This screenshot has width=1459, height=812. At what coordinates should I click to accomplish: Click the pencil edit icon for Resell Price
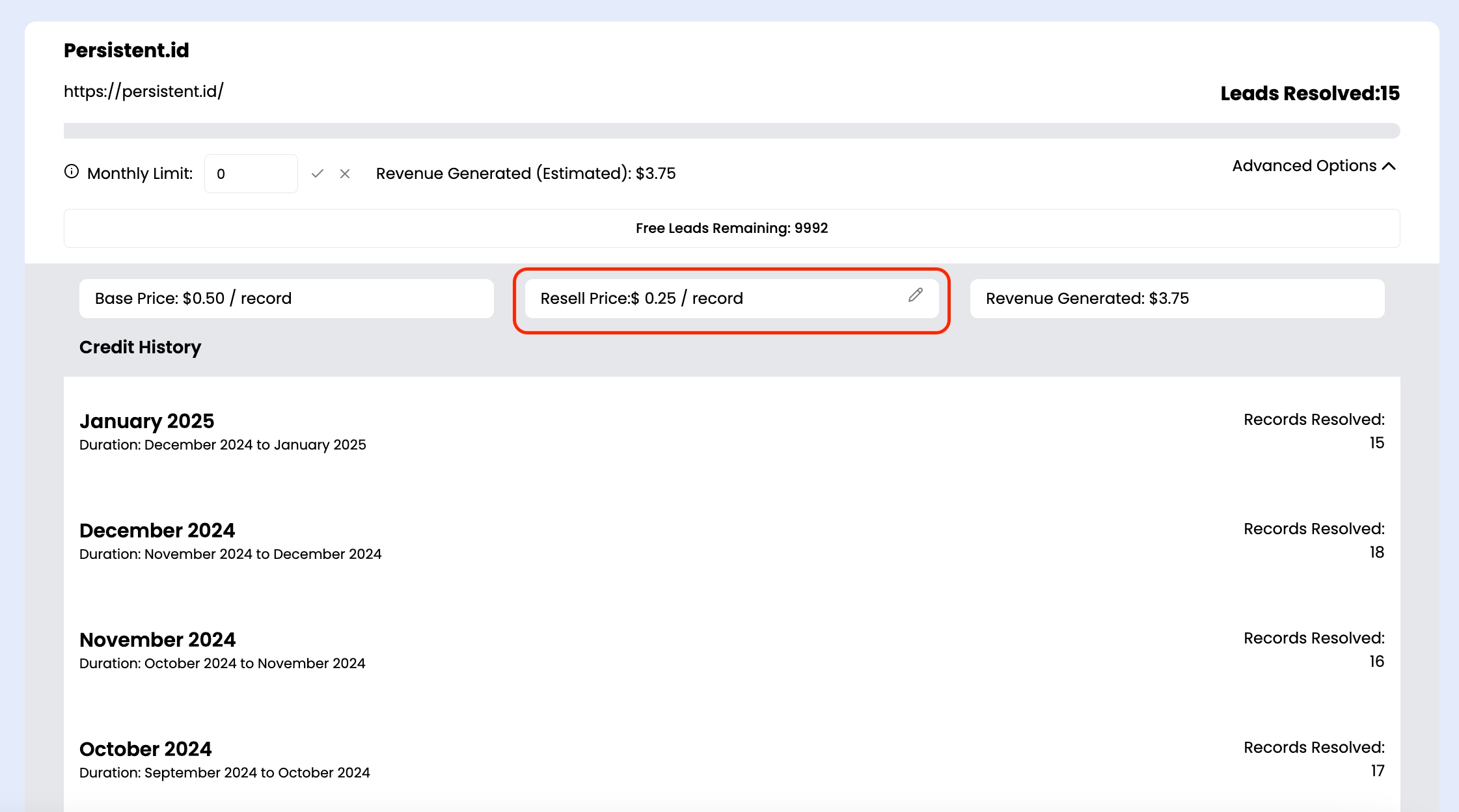click(915, 295)
